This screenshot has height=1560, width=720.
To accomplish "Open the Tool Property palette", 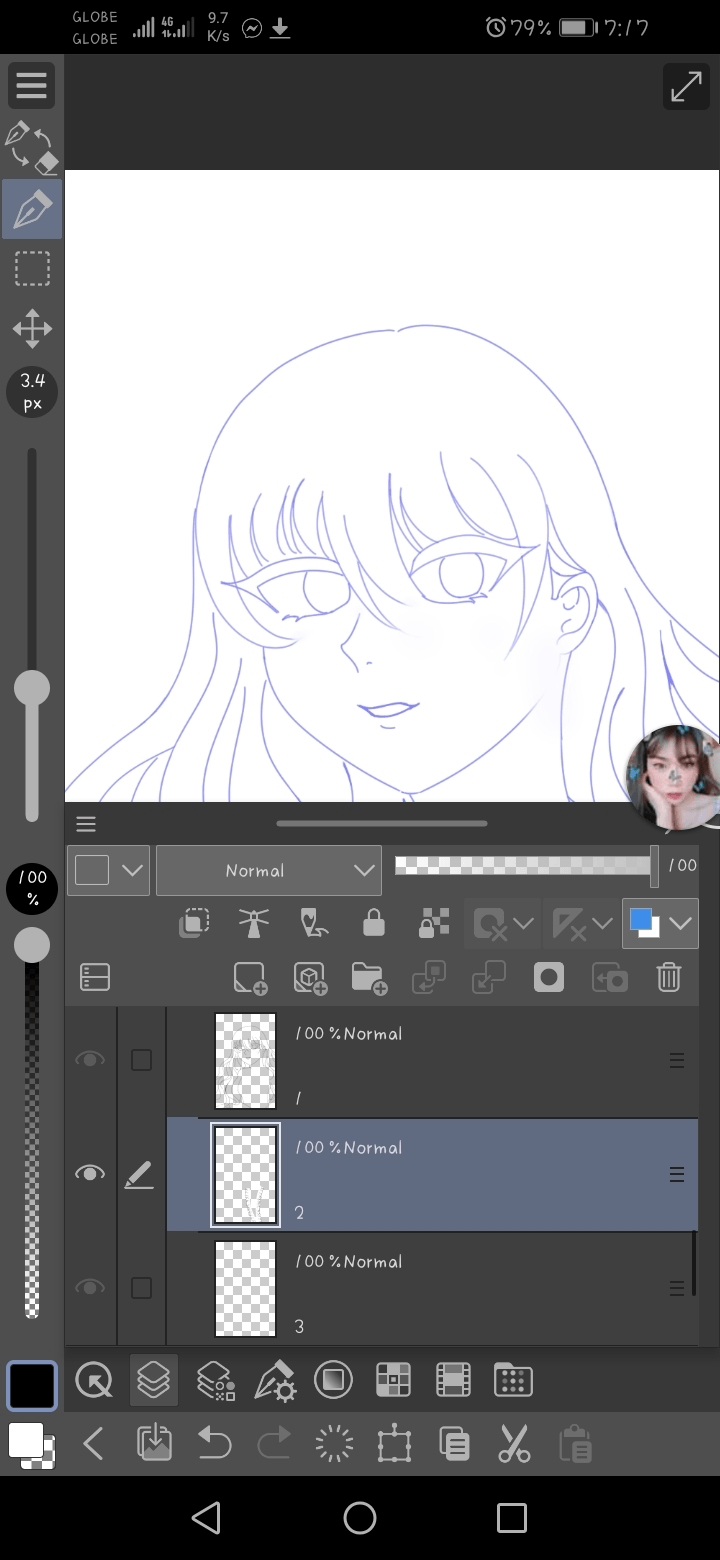I will pos(274,1381).
